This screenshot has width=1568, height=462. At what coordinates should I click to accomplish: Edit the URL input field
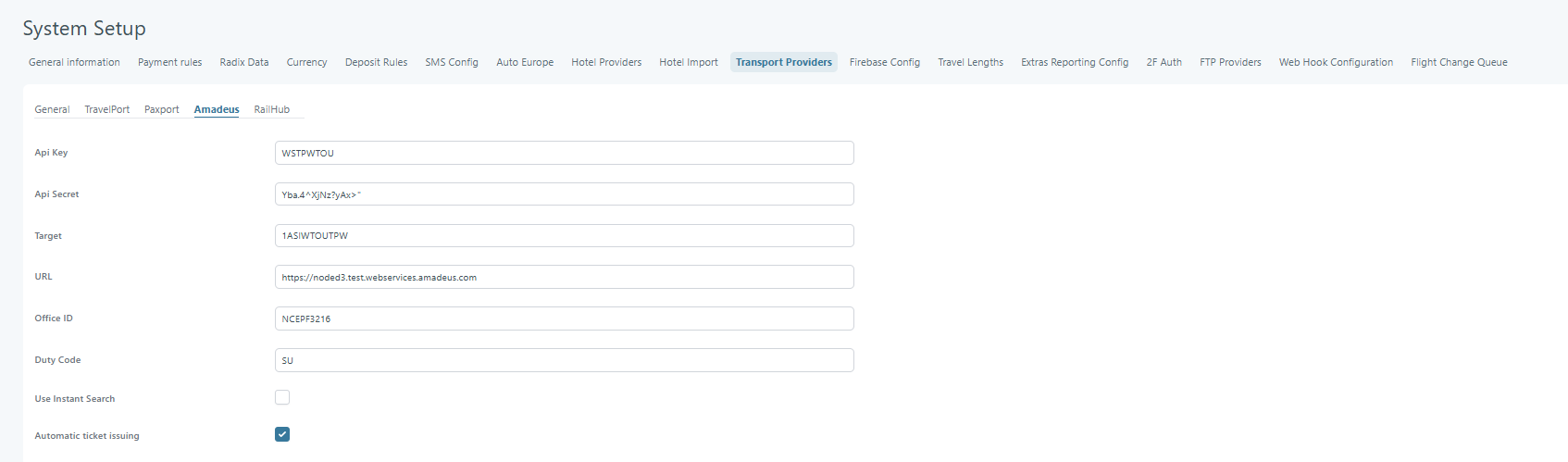565,277
